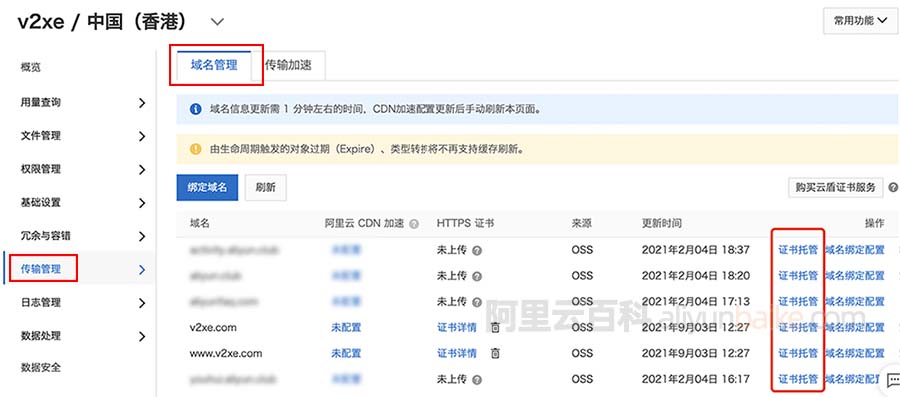Open 证书托管 for the 18:37 row
Viewport: 900px width, 397px height.
click(x=798, y=250)
